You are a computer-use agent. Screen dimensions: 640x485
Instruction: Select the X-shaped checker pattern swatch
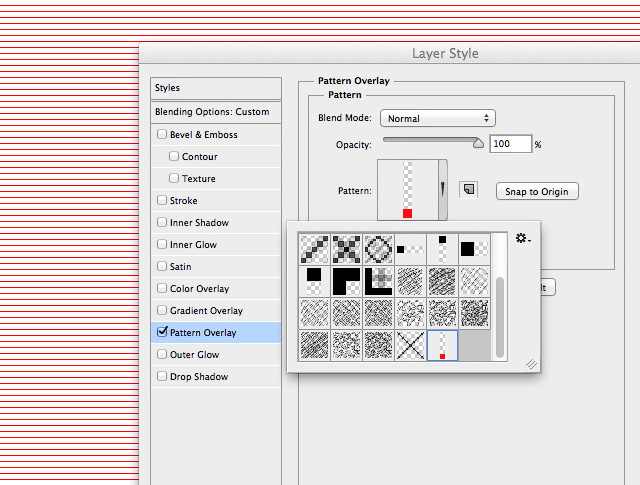pyautogui.click(x=346, y=249)
